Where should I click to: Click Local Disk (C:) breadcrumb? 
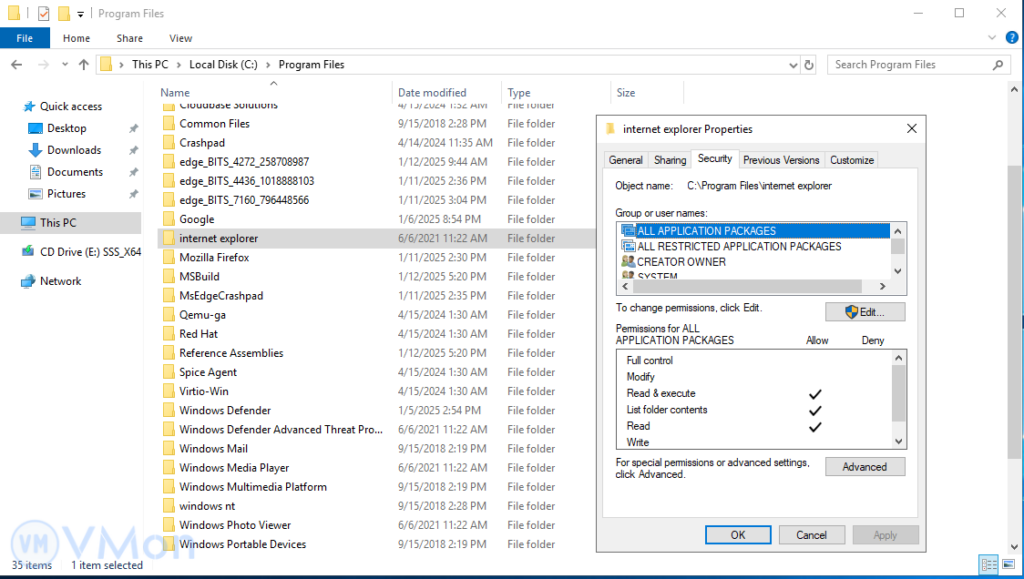click(x=223, y=65)
